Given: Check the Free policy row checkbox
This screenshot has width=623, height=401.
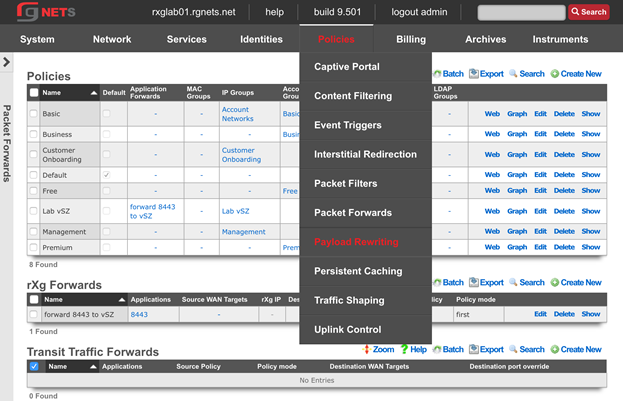Looking at the screenshot, I should coord(33,191).
